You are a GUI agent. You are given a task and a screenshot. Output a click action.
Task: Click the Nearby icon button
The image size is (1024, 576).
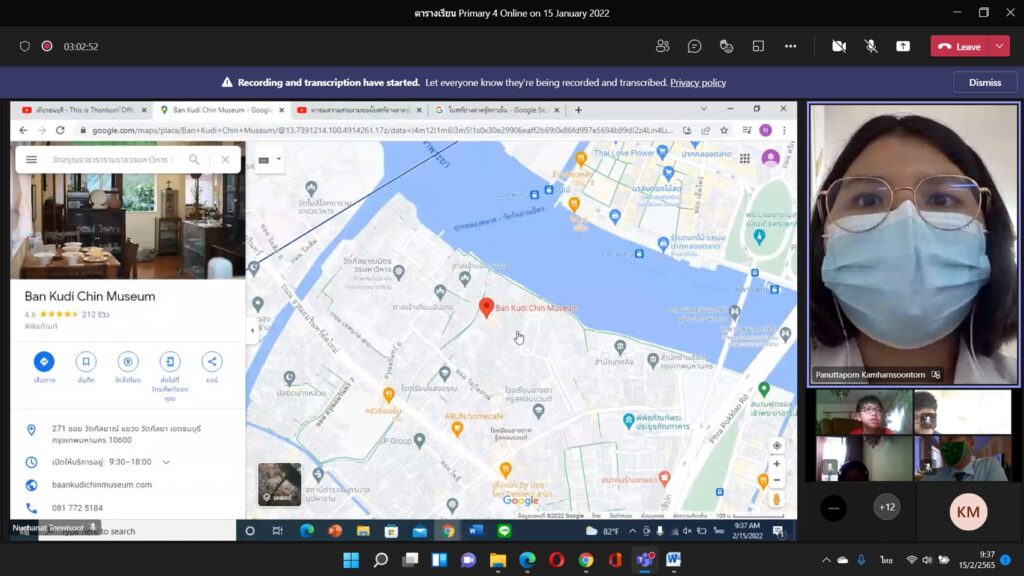click(127, 361)
